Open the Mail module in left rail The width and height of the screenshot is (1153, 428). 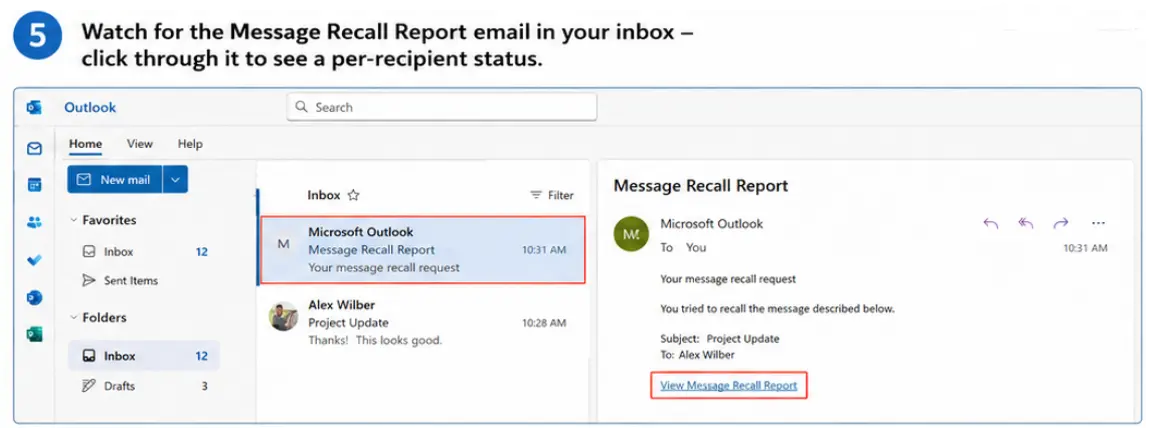pos(35,149)
